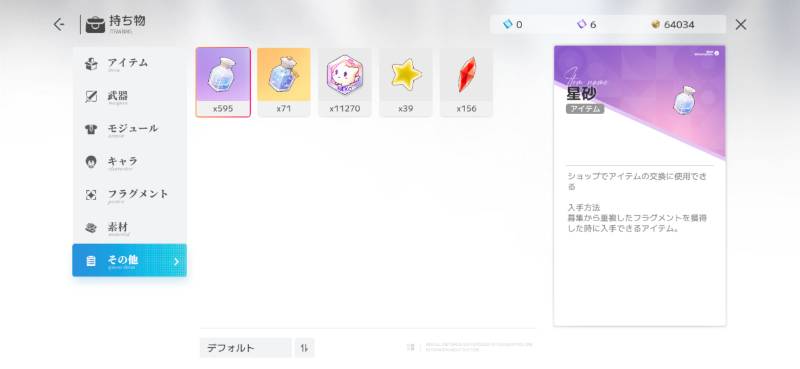Click the 星砂 title in detail panel
The image size is (800, 369).
click(x=581, y=93)
